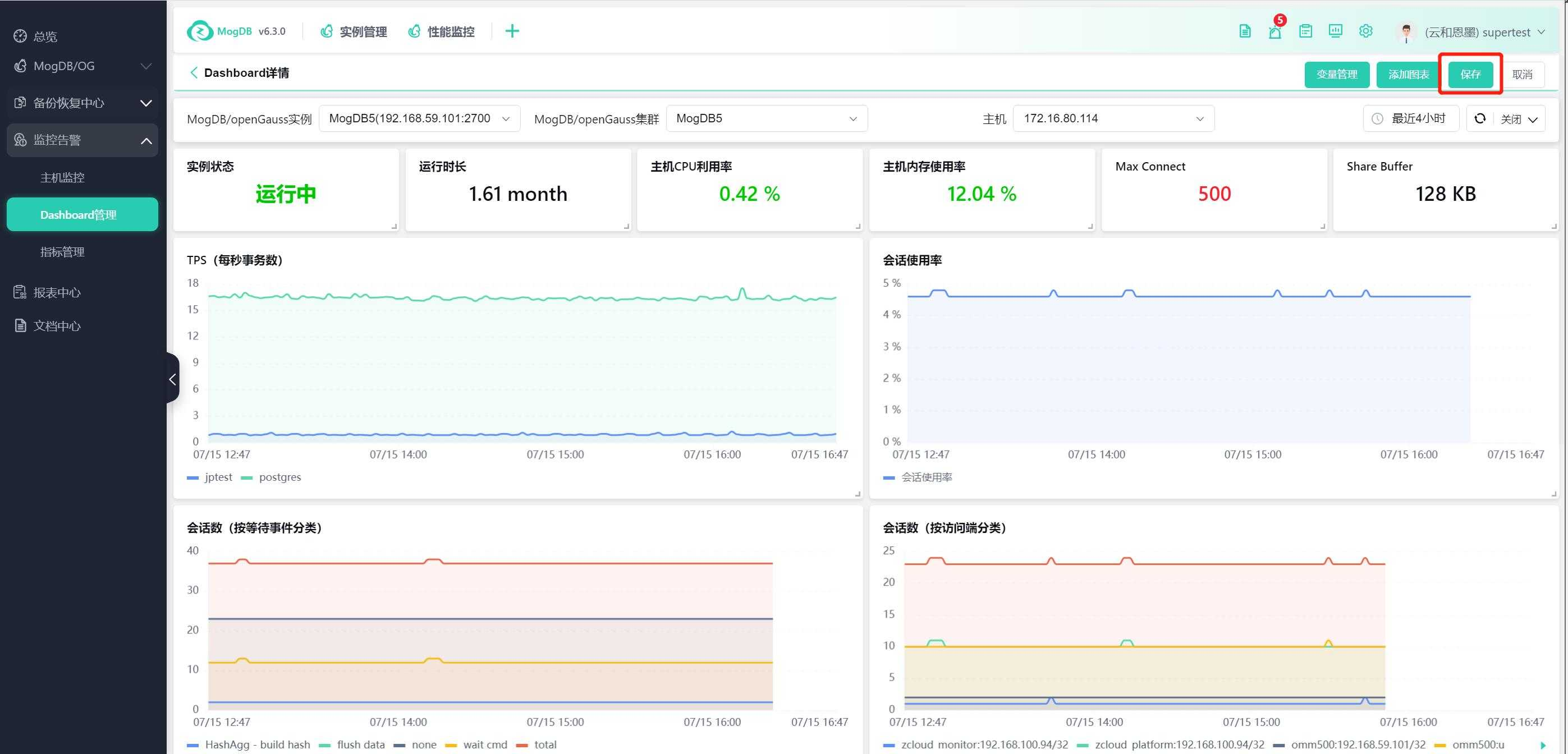
Task: Click the 报表中心 sidebar icon
Action: (20, 292)
